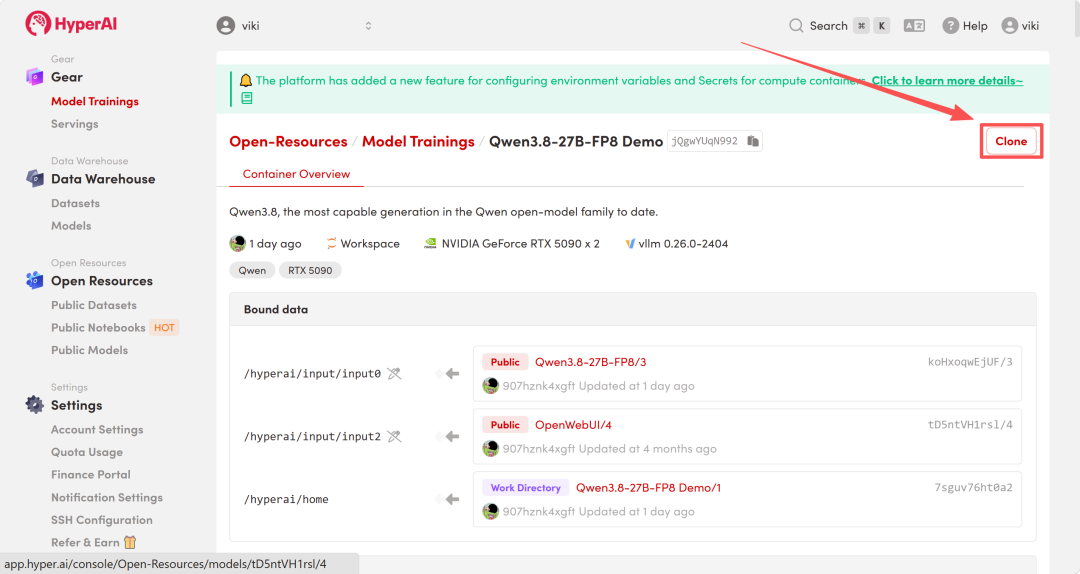Open Notification Settings
1080x574 pixels.
click(107, 498)
